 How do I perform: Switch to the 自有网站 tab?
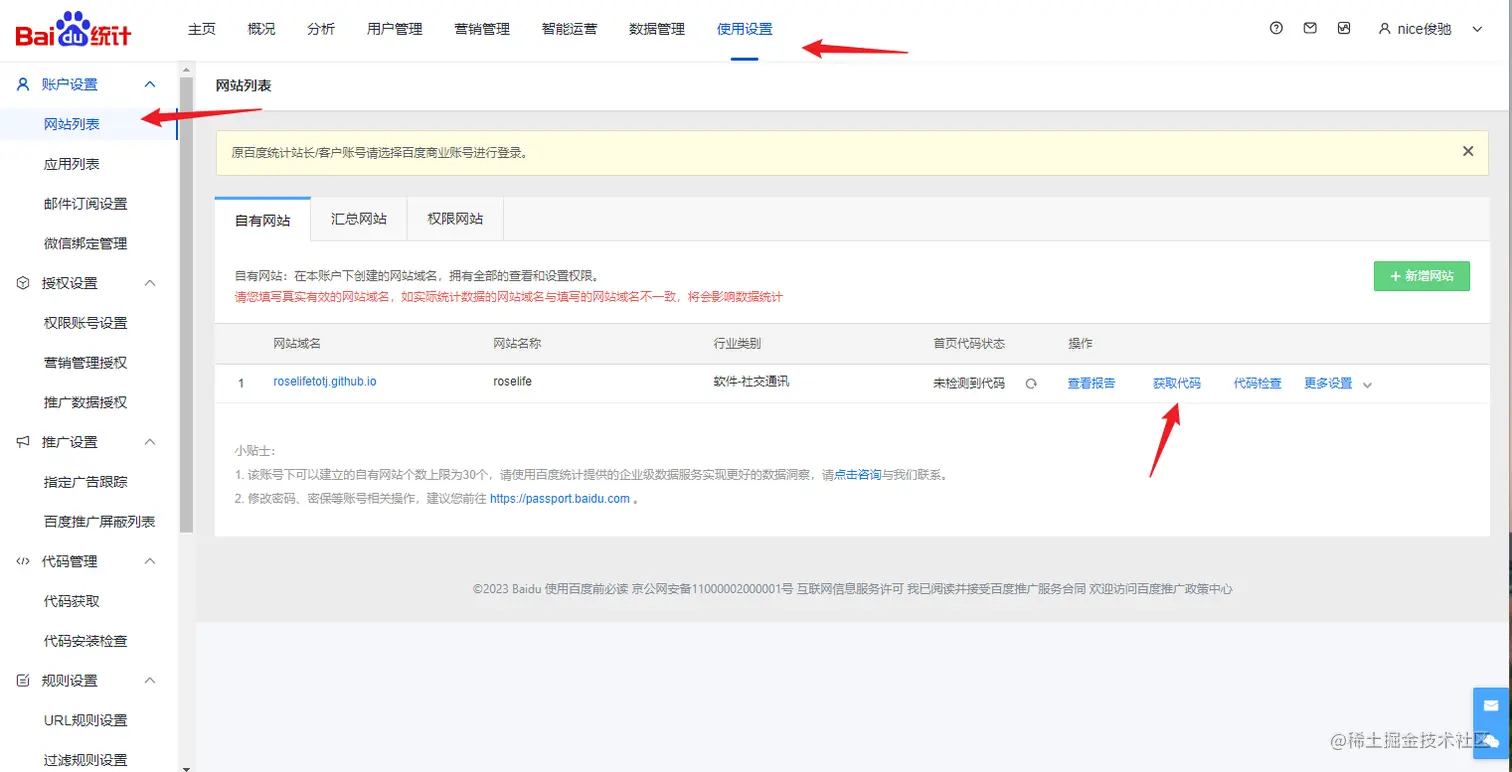pos(263,220)
